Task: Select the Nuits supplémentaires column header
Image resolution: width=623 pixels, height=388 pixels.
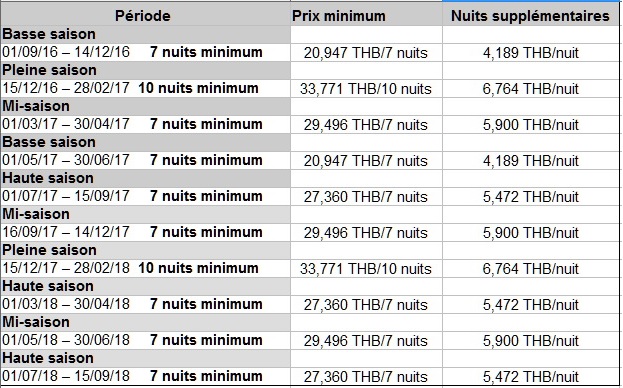Action: click(530, 16)
